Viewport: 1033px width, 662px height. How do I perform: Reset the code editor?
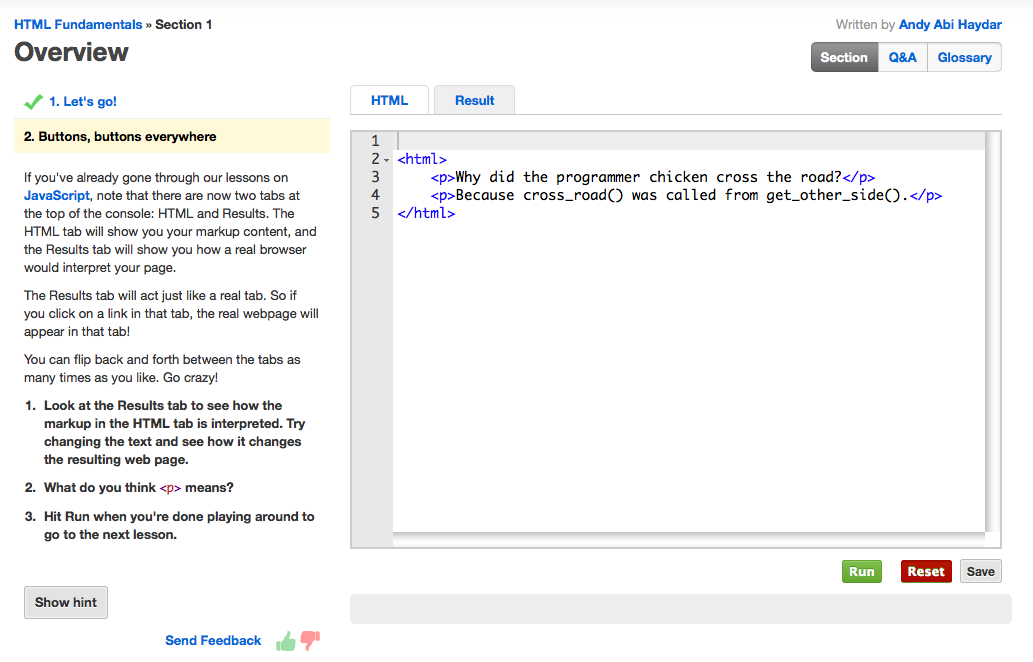[x=925, y=571]
